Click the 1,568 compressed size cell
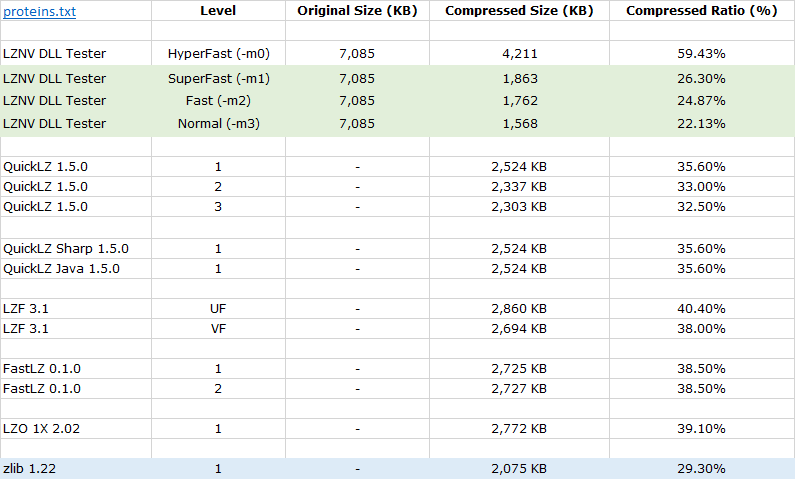 520,123
